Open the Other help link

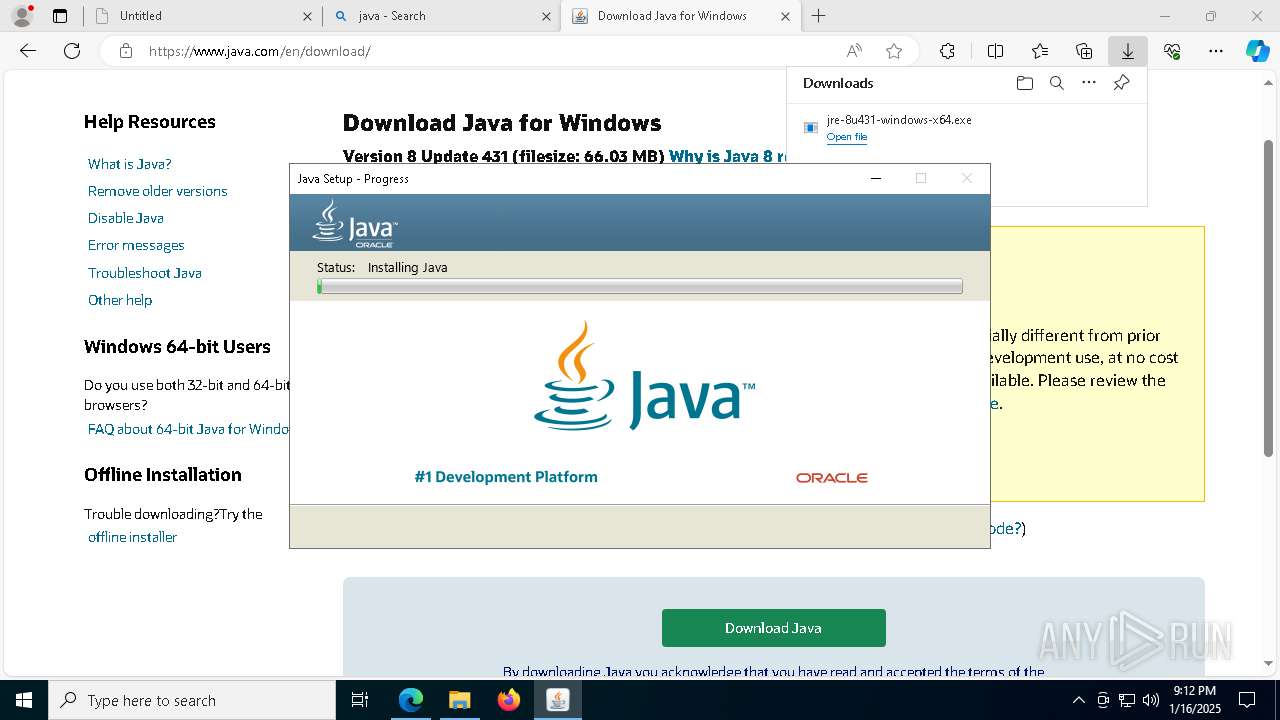click(x=120, y=300)
